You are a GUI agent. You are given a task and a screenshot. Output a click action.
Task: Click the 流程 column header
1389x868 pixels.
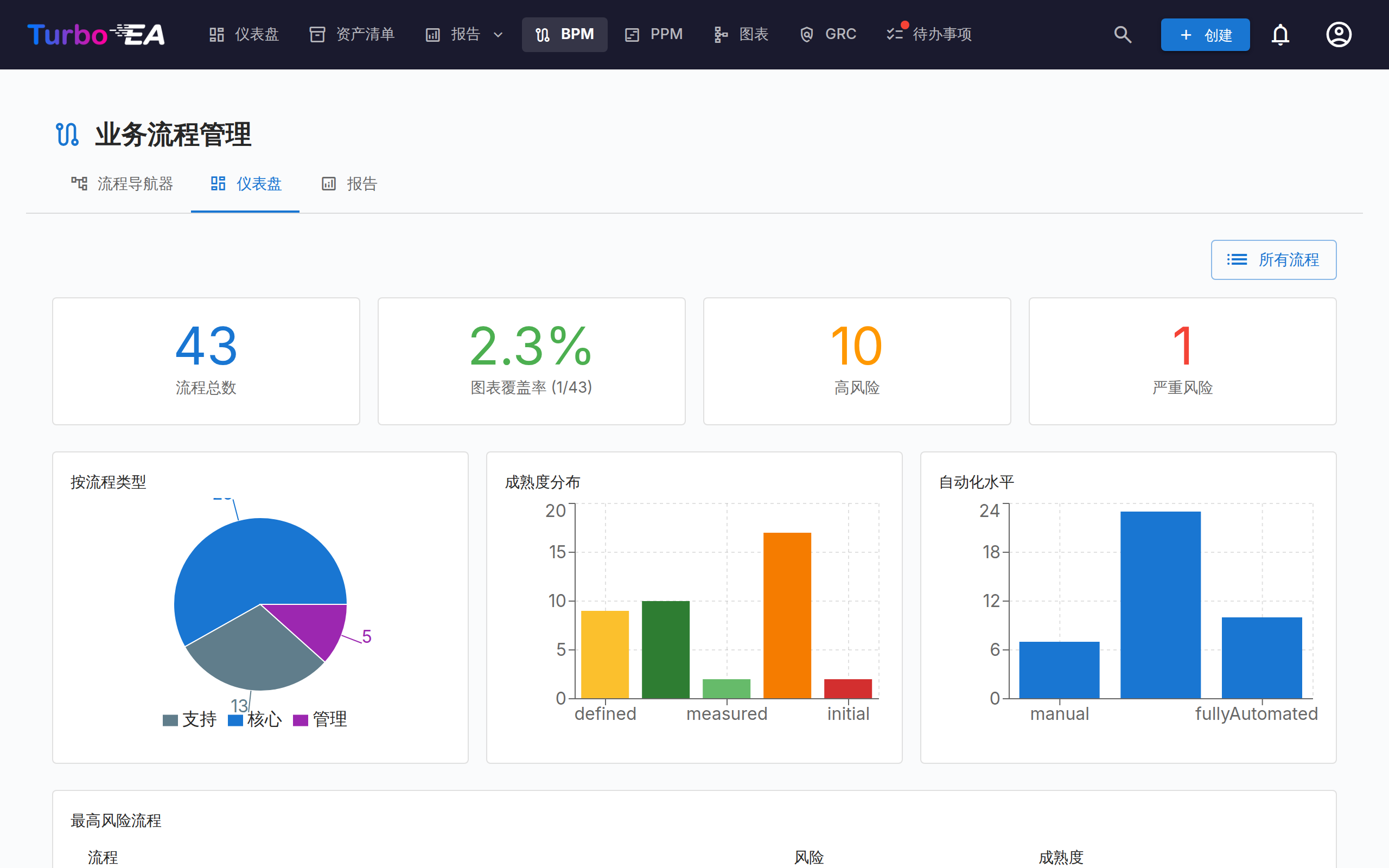coord(103,858)
